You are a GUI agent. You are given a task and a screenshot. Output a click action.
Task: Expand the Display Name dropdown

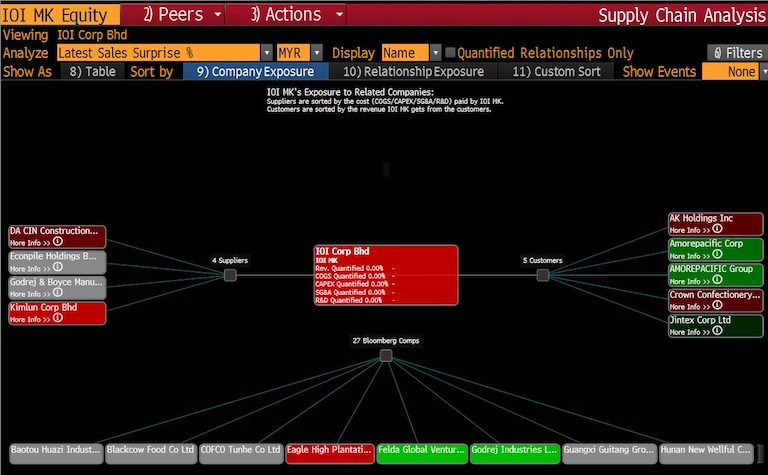435,52
